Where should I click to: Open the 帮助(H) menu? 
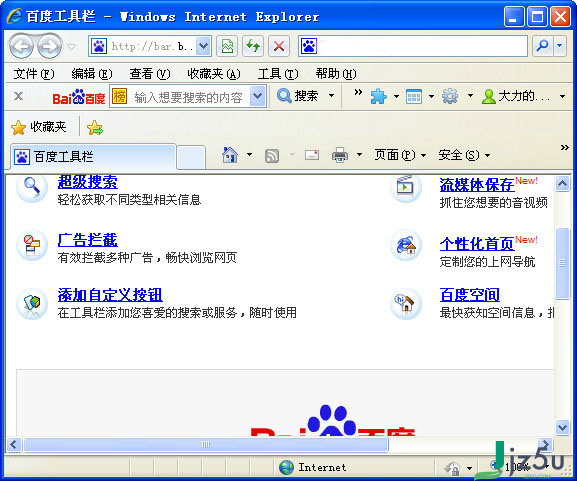(x=336, y=74)
